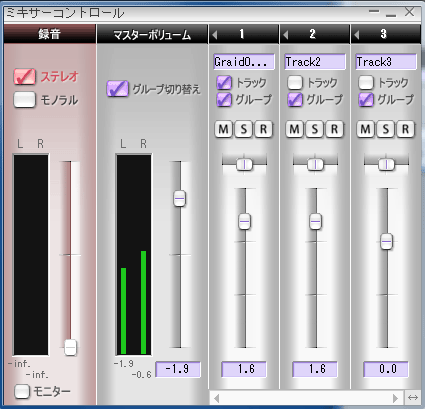Screen dimensions: 425x409
Task: Click the horizontal double-arrow width toggle icon
Action: (413, 397)
